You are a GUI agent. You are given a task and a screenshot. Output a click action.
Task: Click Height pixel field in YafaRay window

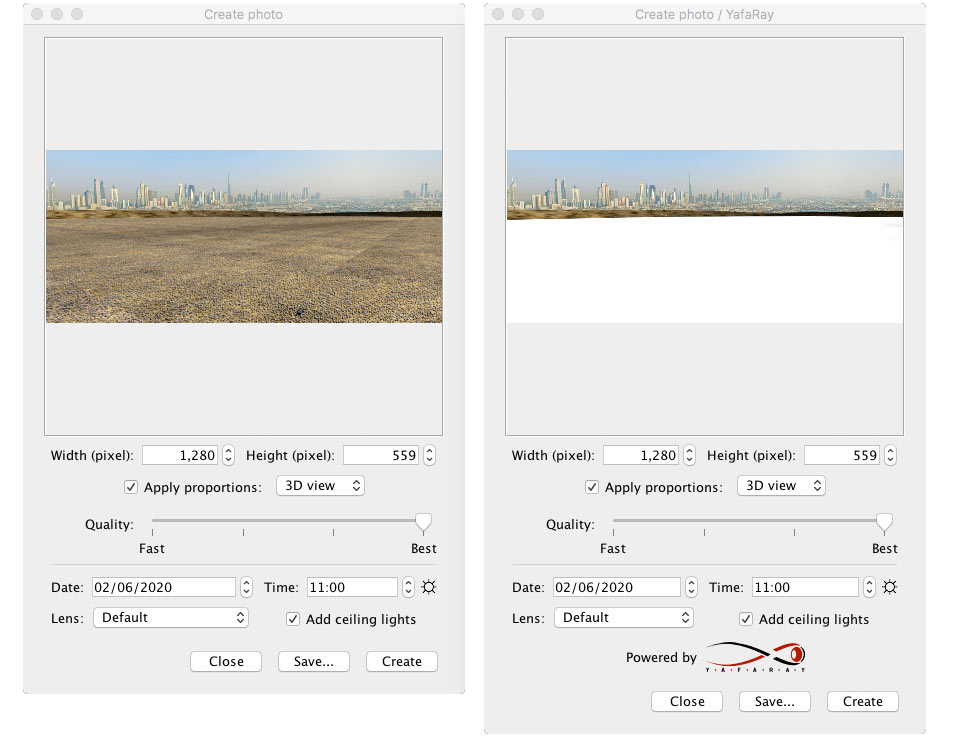click(x=842, y=455)
